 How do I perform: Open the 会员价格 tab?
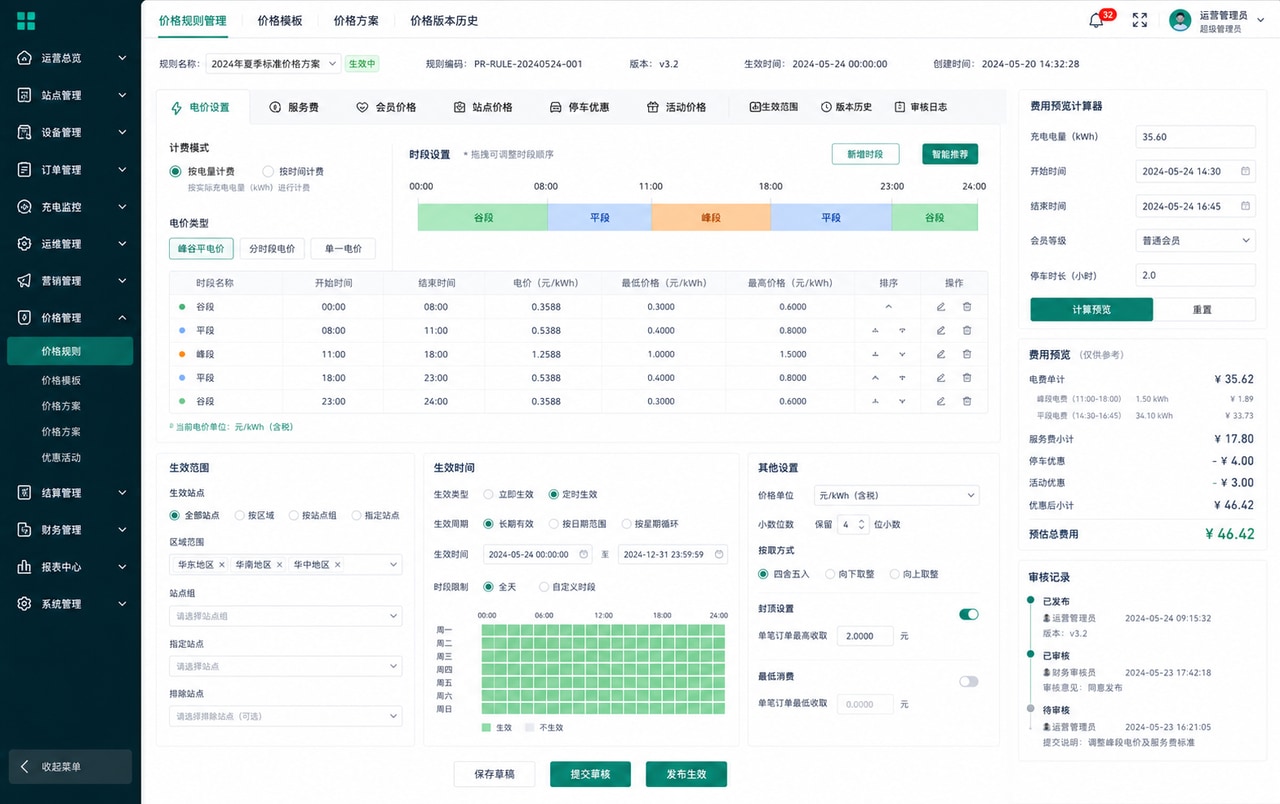(x=386, y=107)
